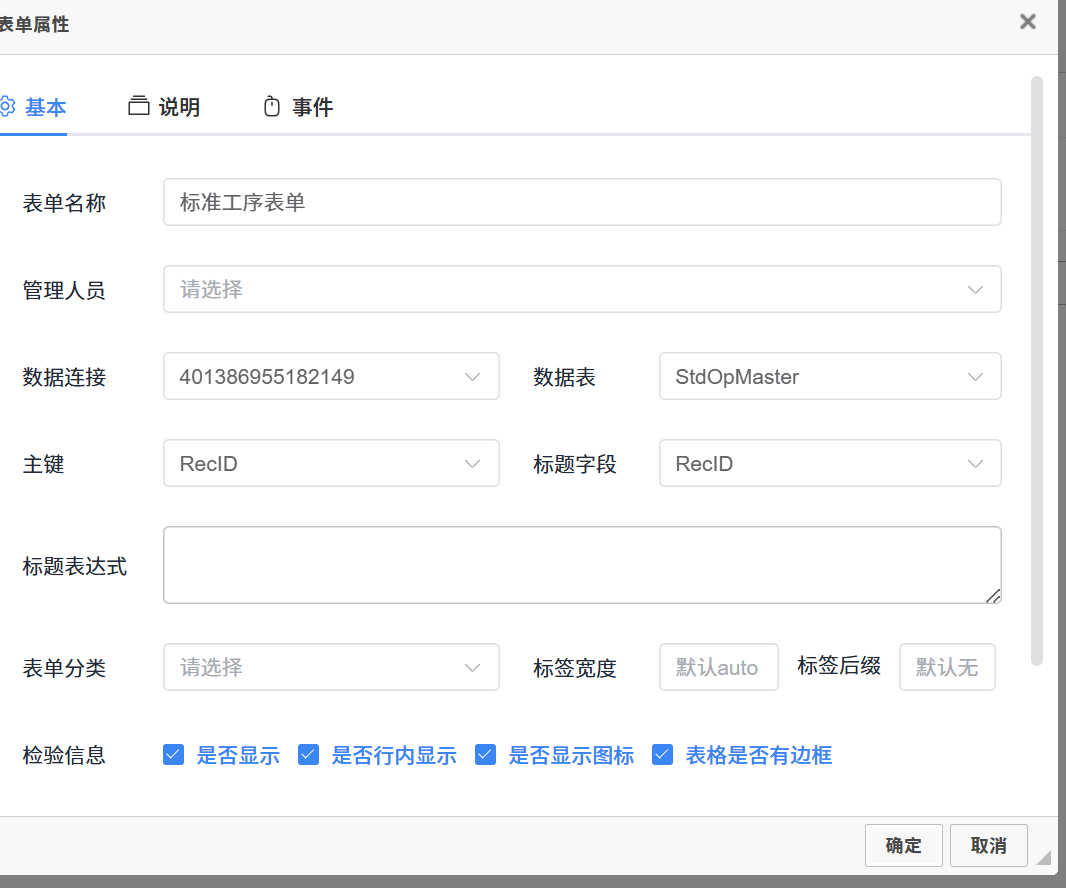The image size is (1066, 888).
Task: Toggle the 是否显示 checkbox
Action: point(174,755)
